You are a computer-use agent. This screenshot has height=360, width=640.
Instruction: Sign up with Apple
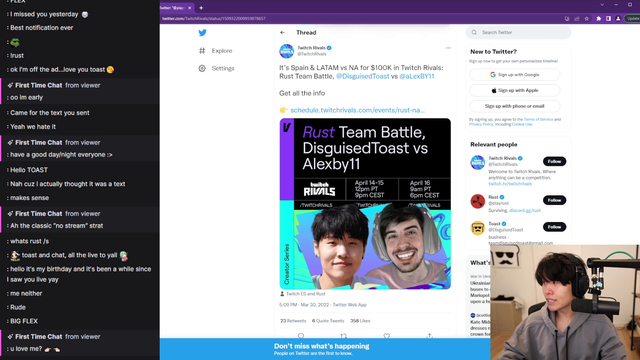click(515, 90)
